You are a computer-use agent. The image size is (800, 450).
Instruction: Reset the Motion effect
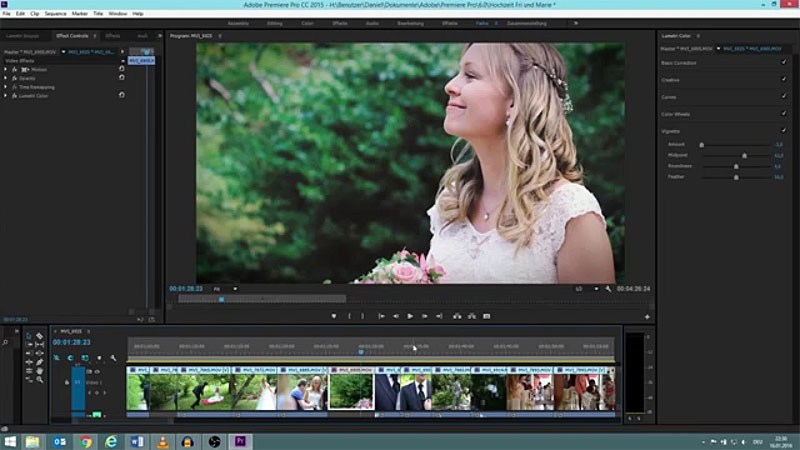(x=121, y=68)
